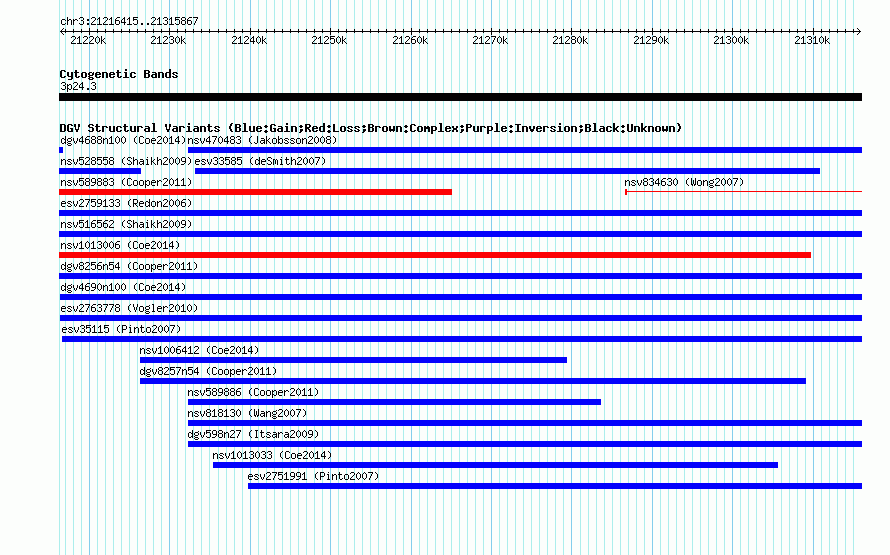Viewport: 890px width, 555px height.
Task: Click the 21230k ruler tick label
Action: tap(168, 40)
